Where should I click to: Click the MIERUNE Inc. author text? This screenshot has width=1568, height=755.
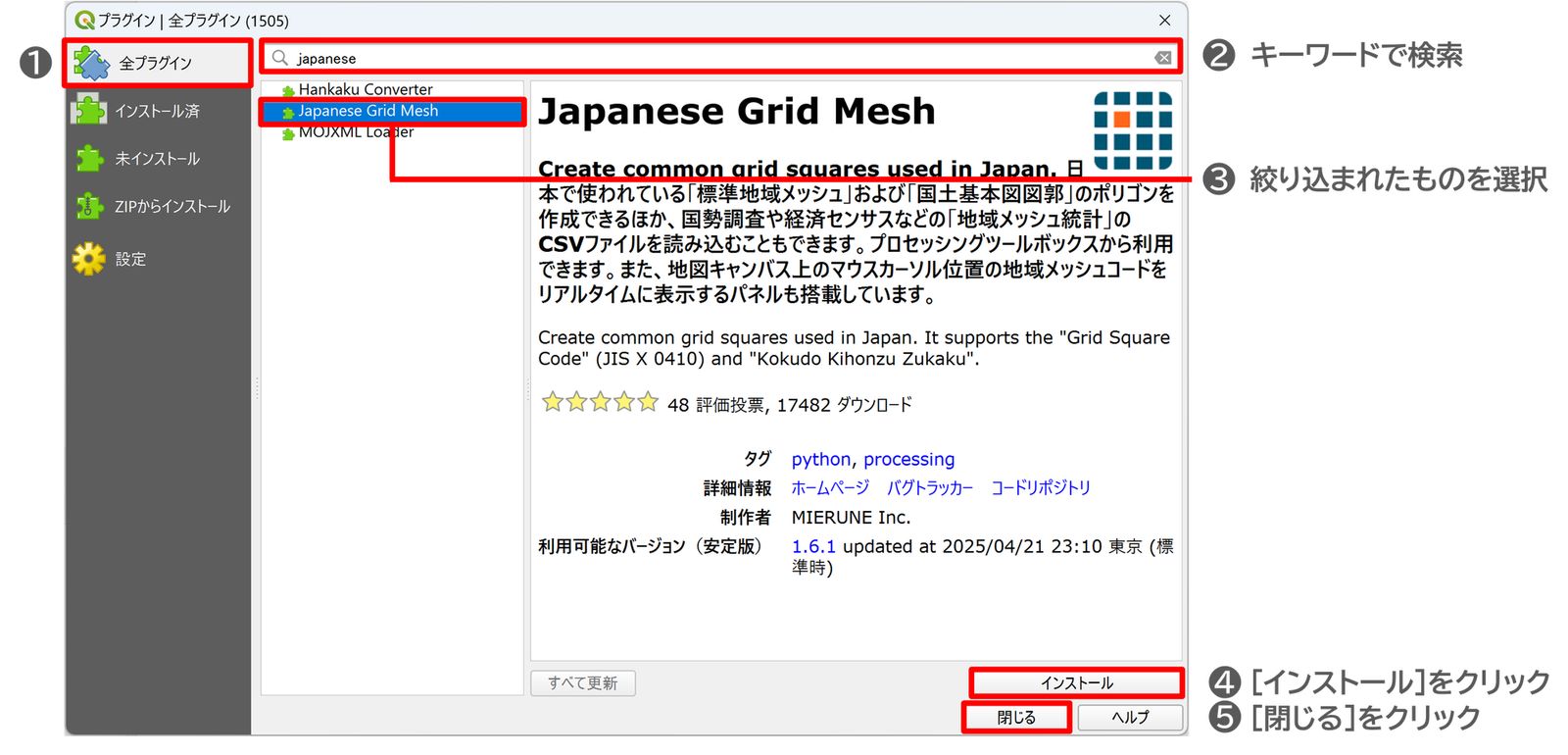tap(851, 517)
